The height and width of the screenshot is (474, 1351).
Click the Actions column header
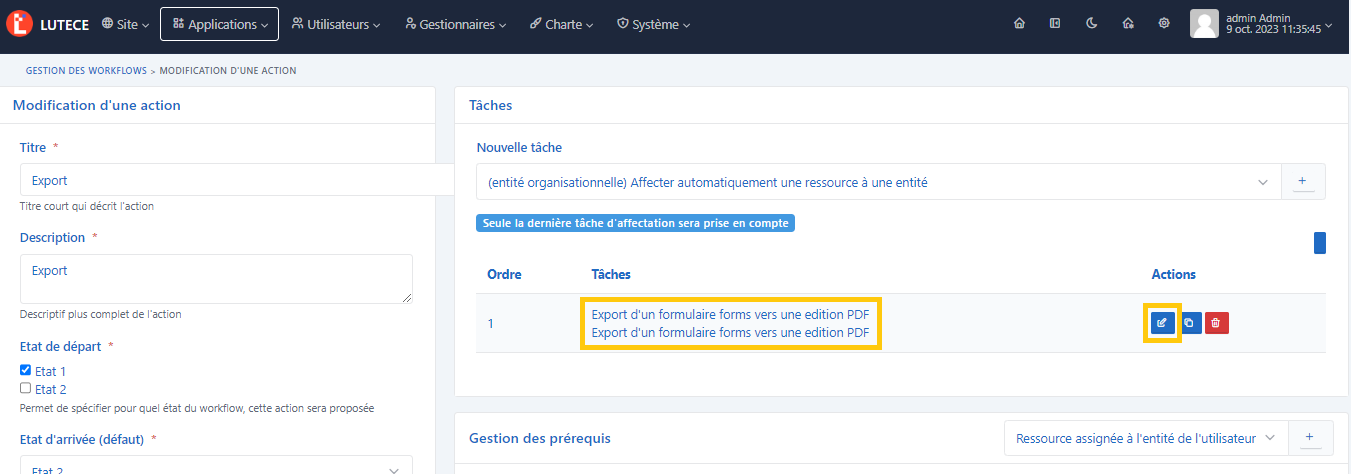tap(1173, 274)
